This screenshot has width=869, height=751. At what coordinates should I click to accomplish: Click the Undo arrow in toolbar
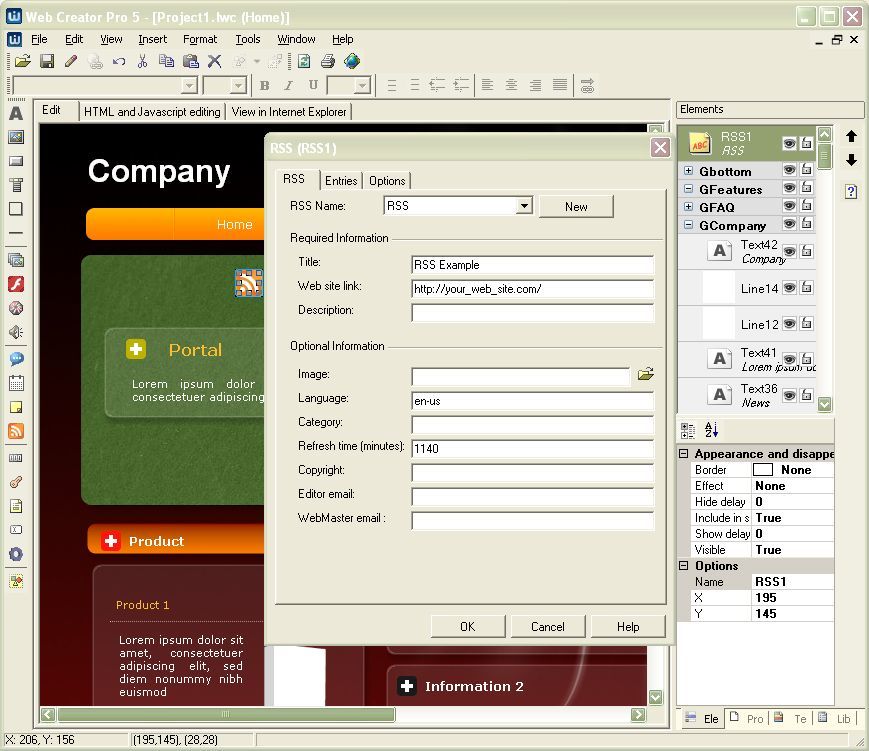(119, 61)
